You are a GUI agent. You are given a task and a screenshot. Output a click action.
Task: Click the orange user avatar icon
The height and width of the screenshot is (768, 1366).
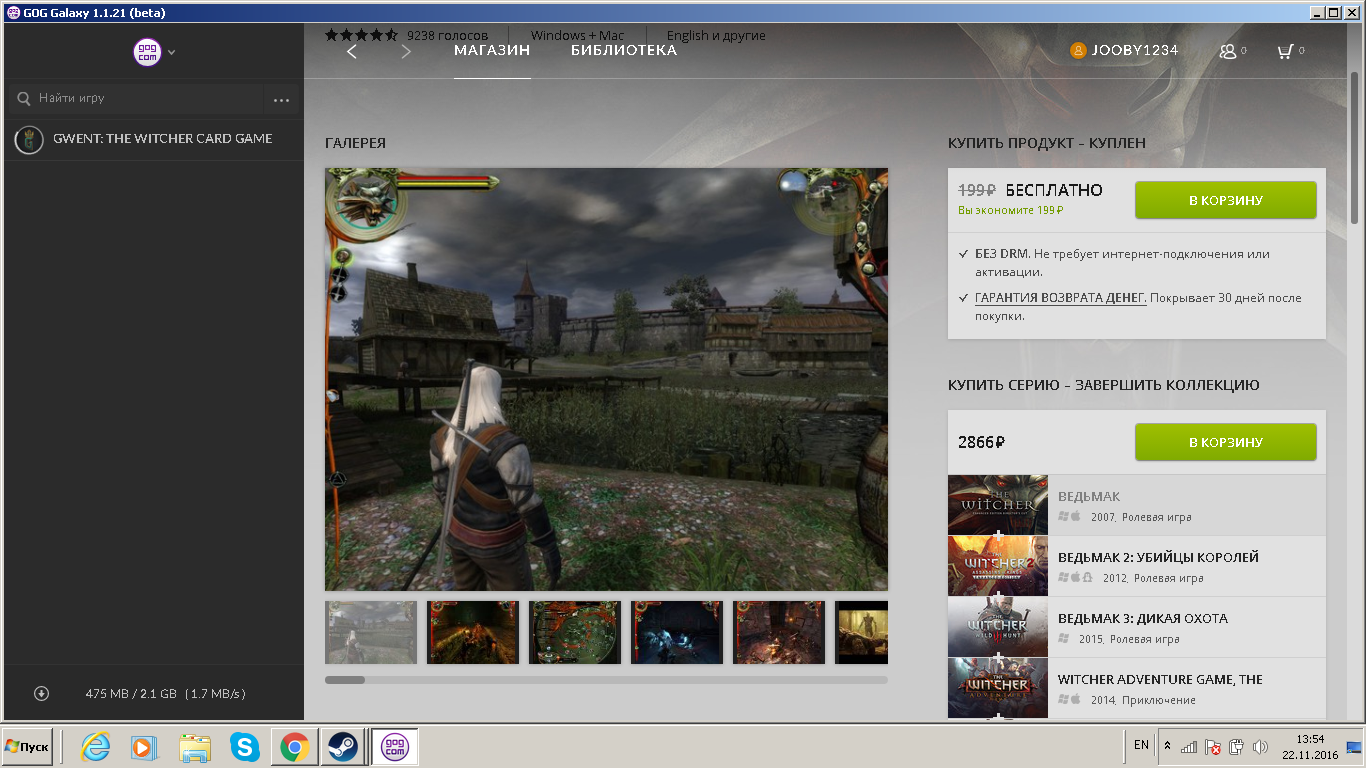pos(1078,50)
